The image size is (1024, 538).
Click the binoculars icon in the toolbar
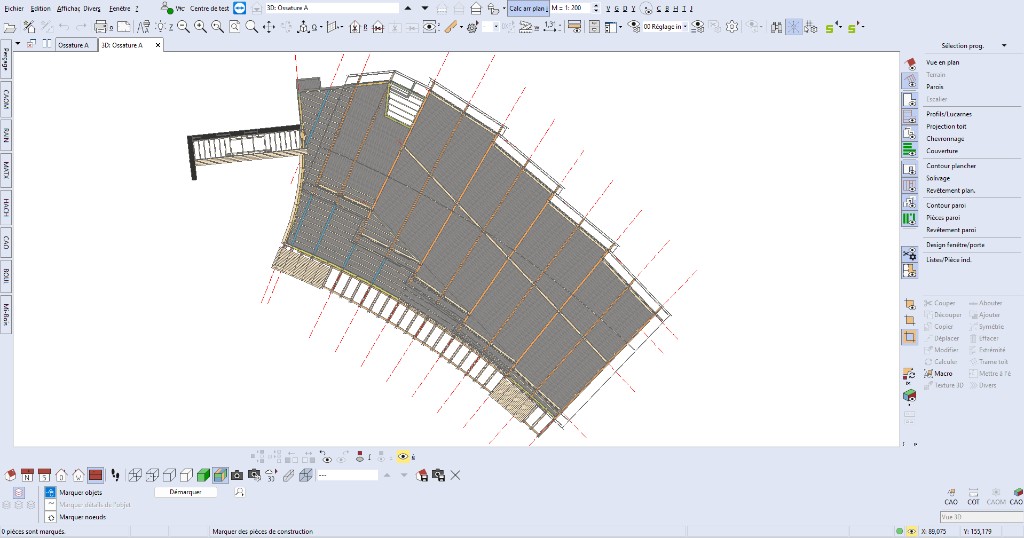point(776,27)
